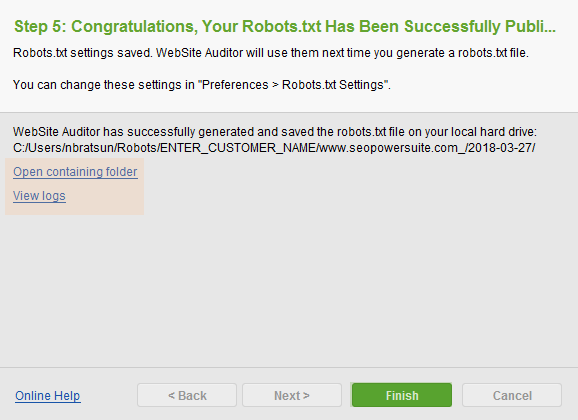Go back using the < Back button
The height and width of the screenshot is (420, 578).
(x=187, y=395)
